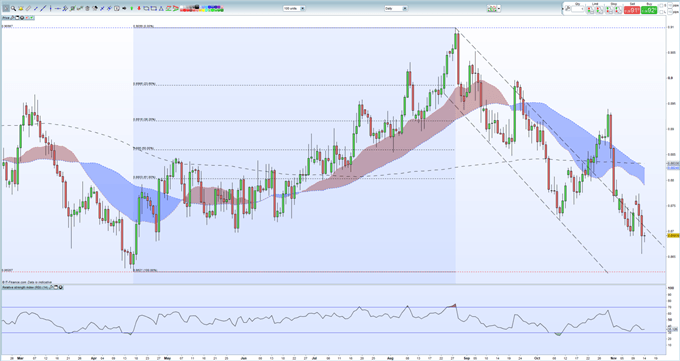Toggle the lower checkbox beside Buy button
The height and width of the screenshot is (361, 680).
(x=661, y=12)
